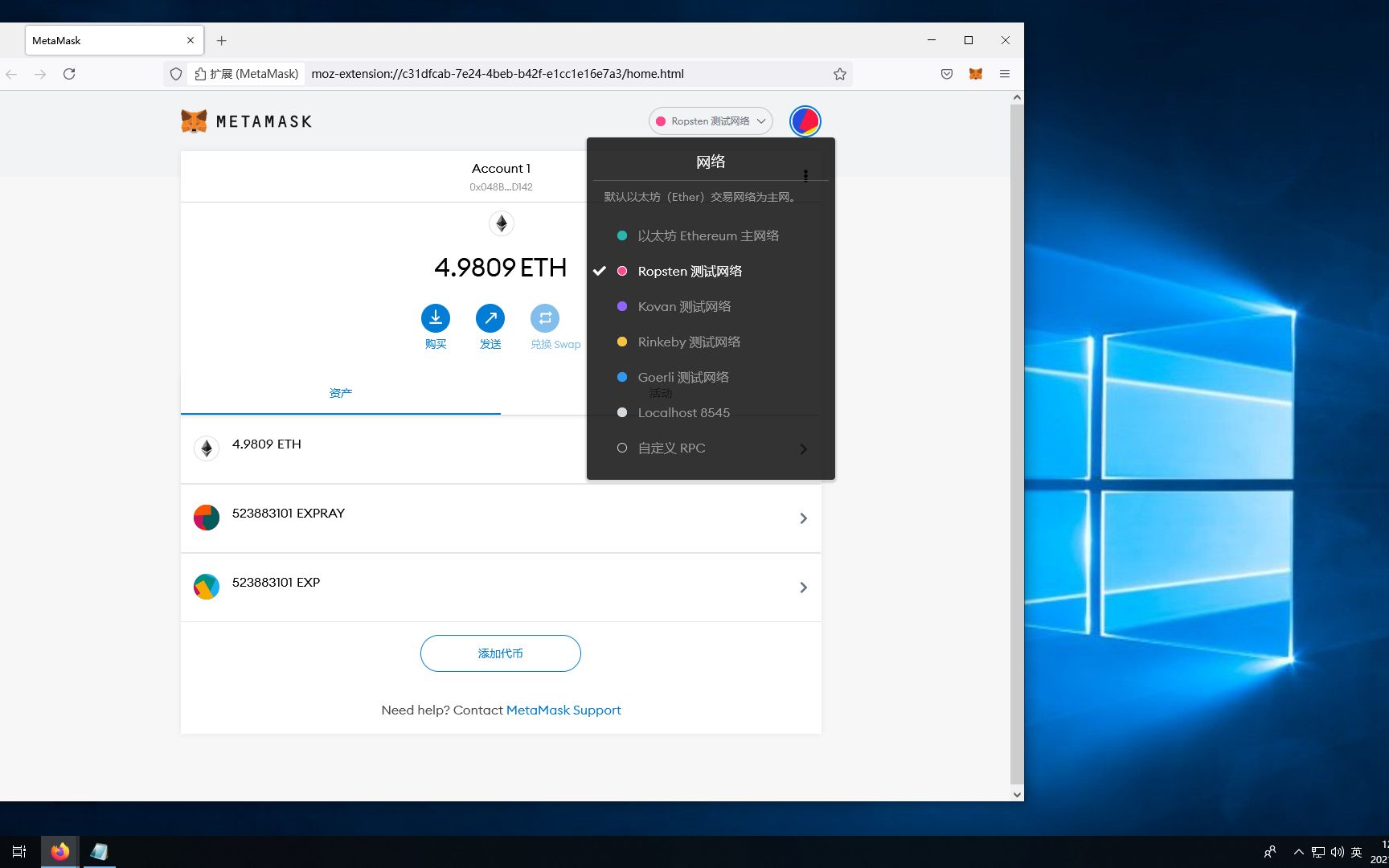Click the EXPRAY token icon

coord(207,518)
